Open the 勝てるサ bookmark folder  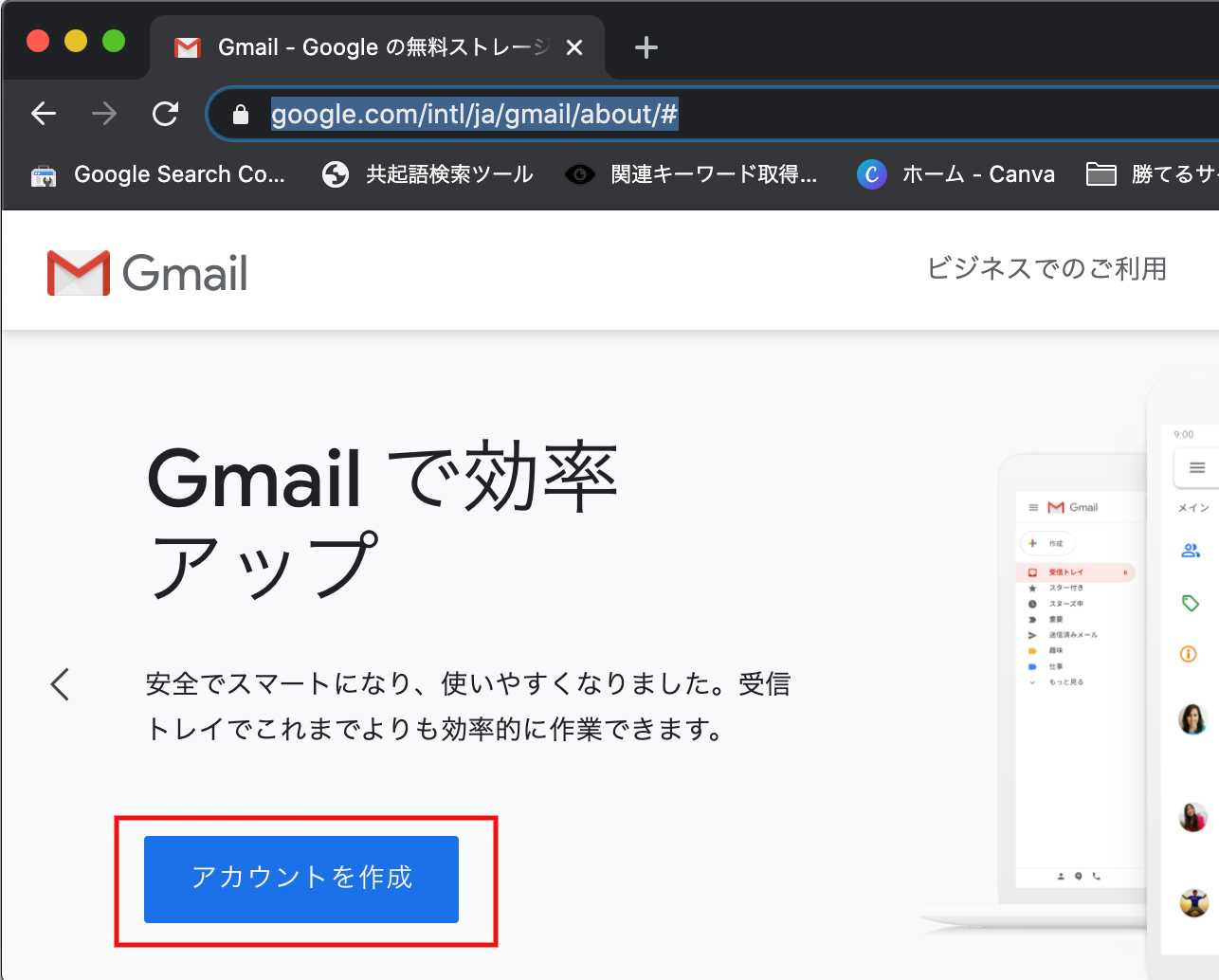tap(1152, 174)
